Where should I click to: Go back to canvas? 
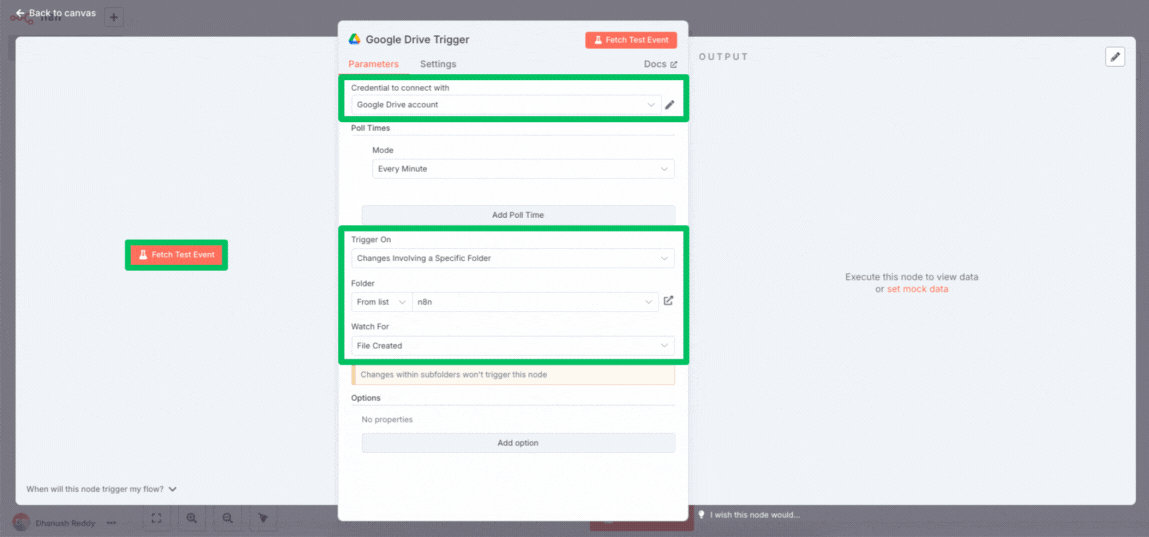[x=56, y=13]
